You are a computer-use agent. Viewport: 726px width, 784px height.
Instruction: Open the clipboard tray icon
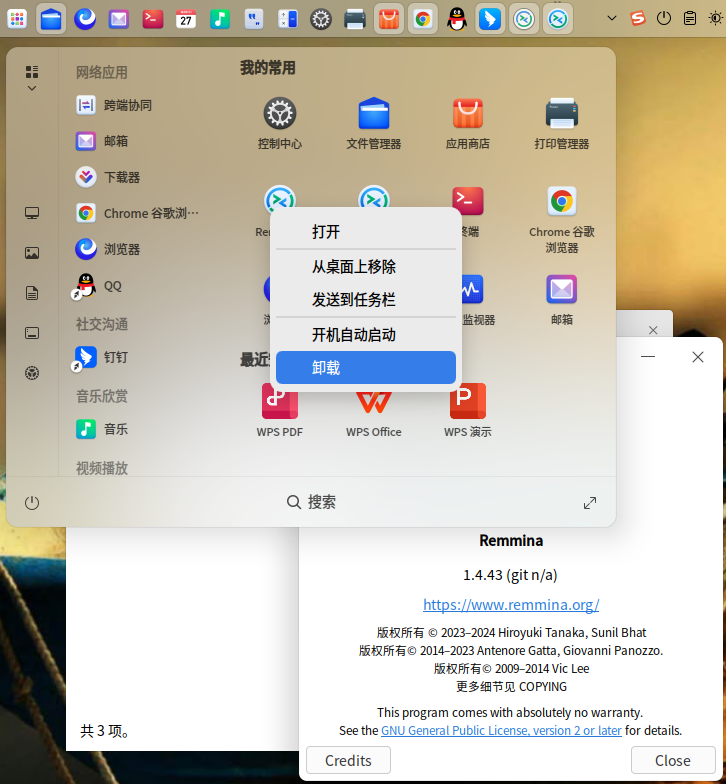(x=690, y=19)
